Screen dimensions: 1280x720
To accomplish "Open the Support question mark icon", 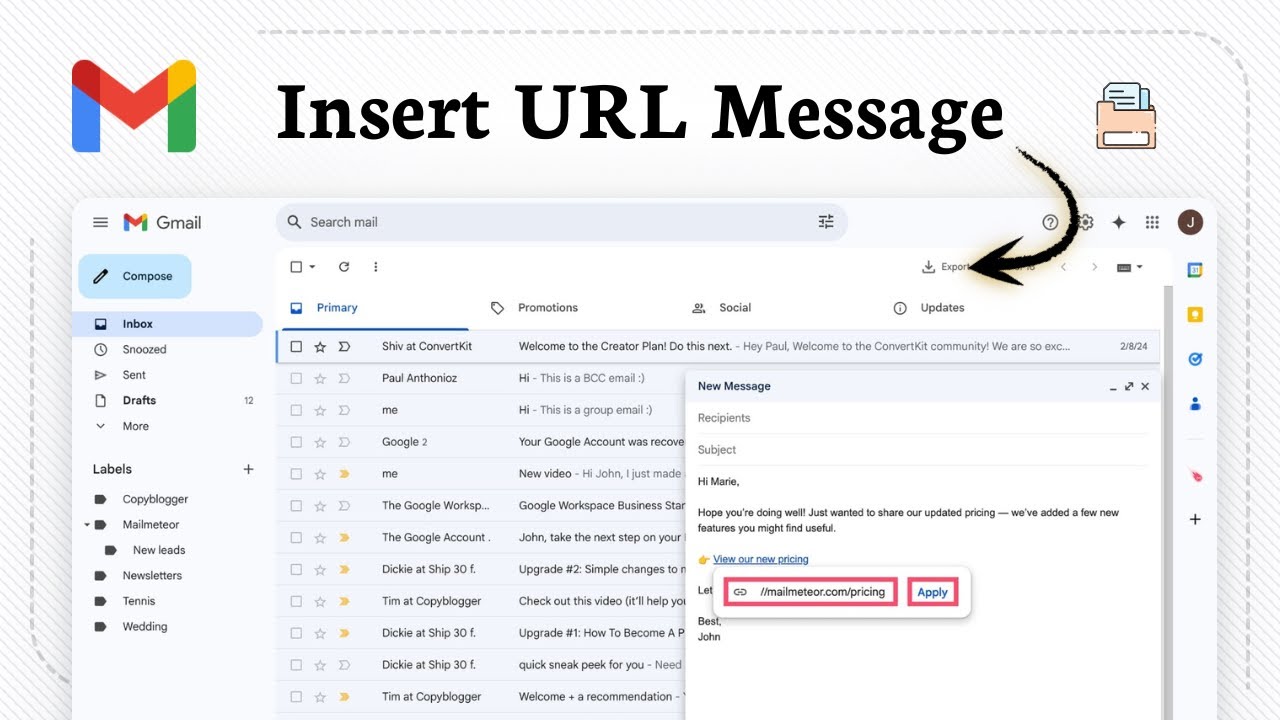I will point(1050,222).
